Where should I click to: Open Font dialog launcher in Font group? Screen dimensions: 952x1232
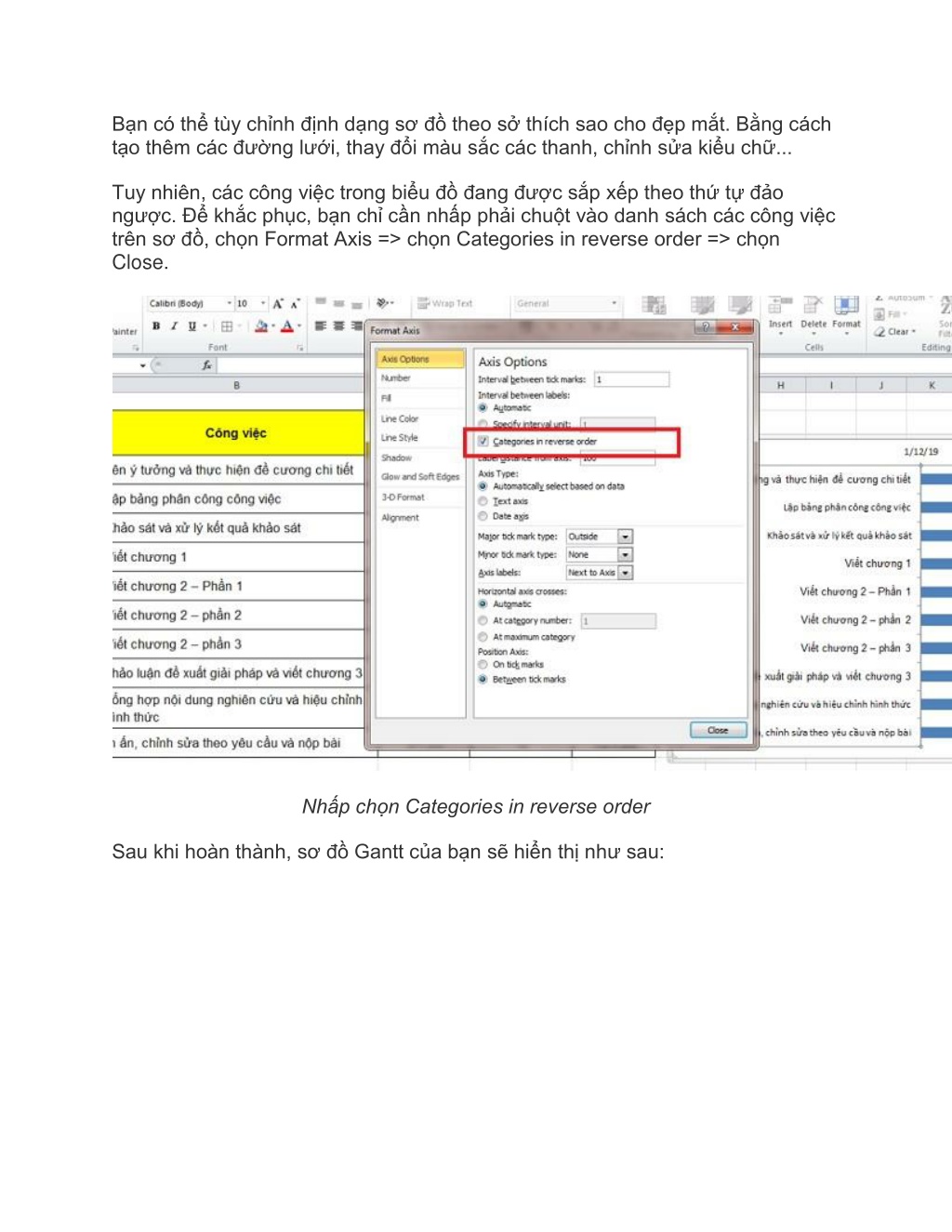300,348
